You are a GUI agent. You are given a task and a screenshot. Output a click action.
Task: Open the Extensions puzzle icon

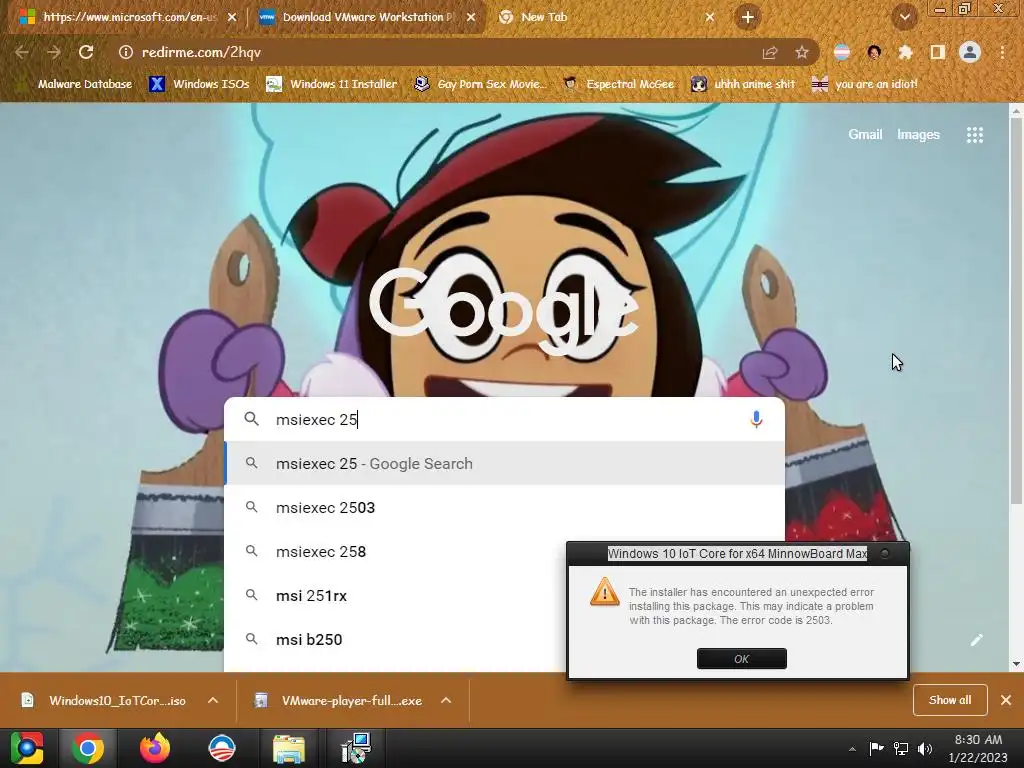[x=905, y=52]
